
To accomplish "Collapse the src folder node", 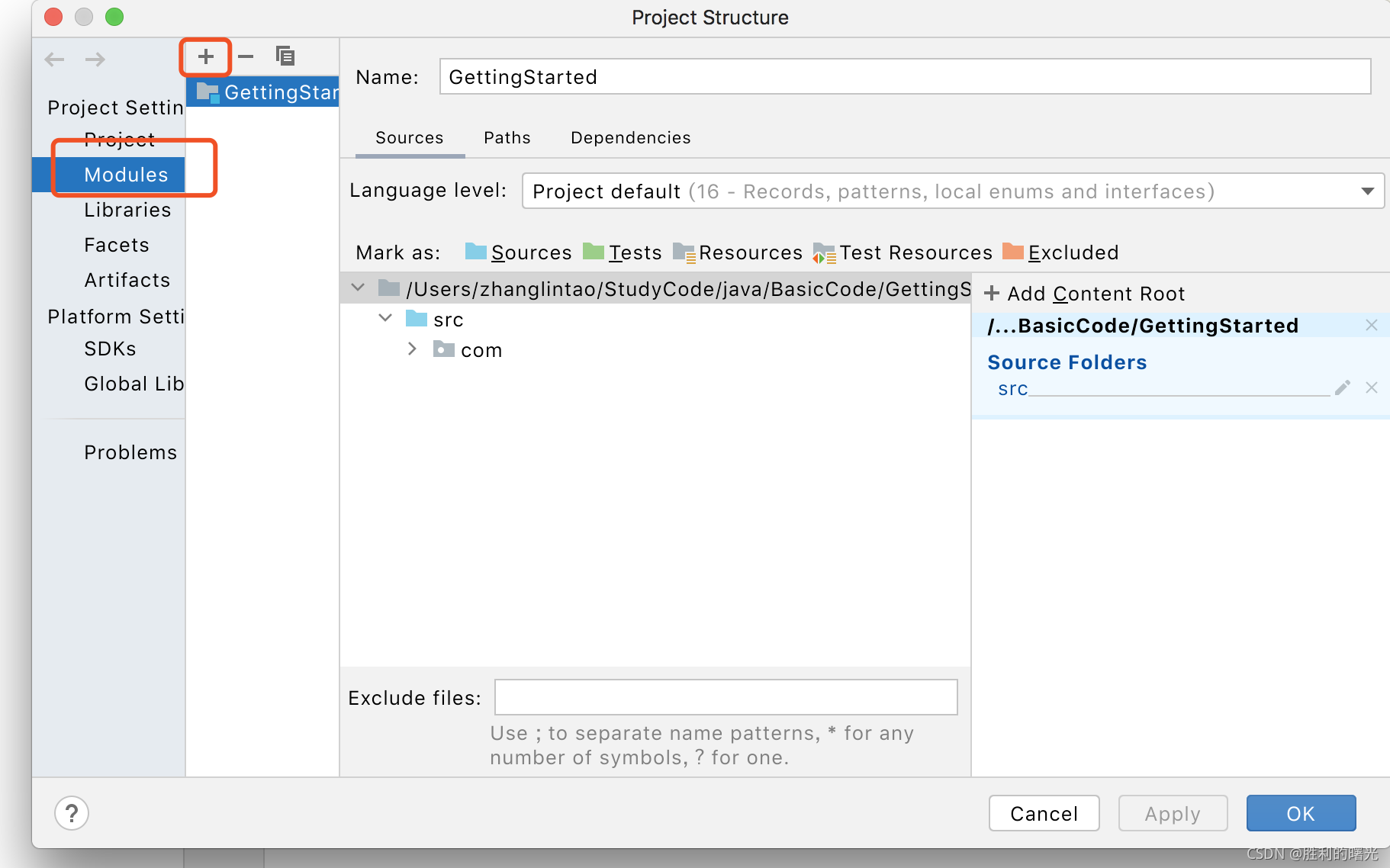I will click(385, 317).
